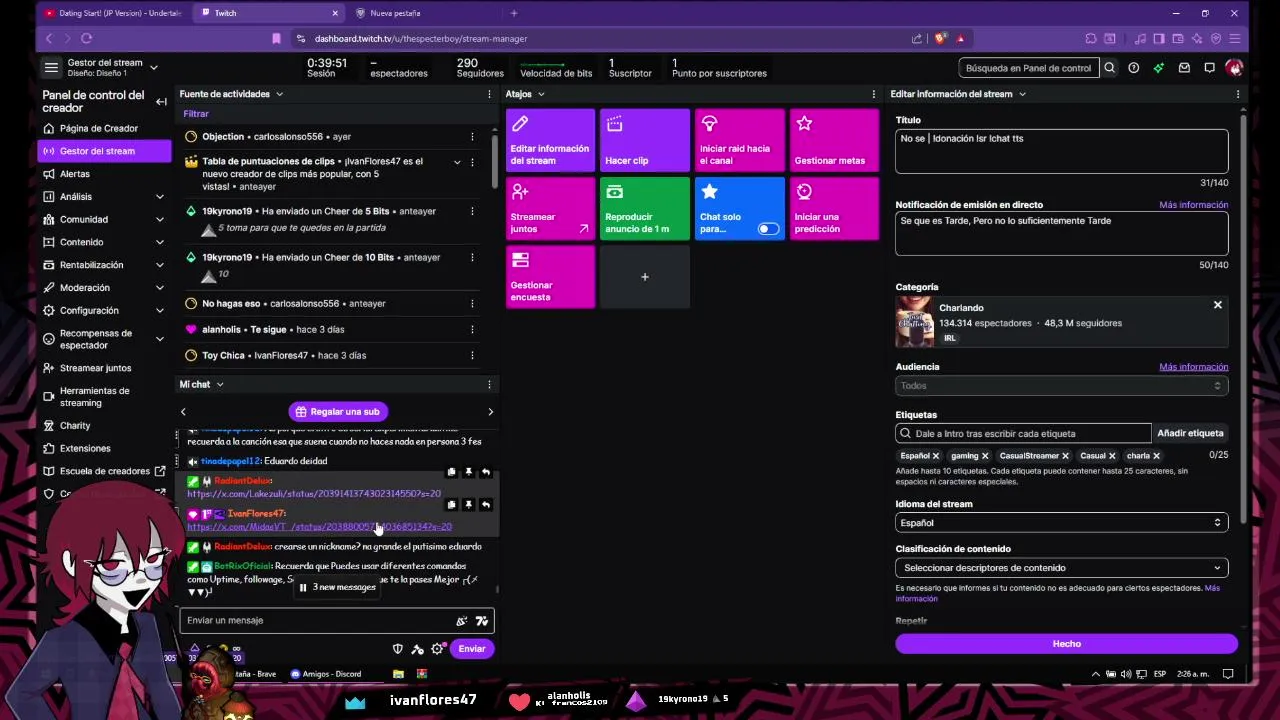Viewport: 1280px width, 720px height.
Task: Open options for the Cheer de 5 Bits row
Action: coord(472,212)
